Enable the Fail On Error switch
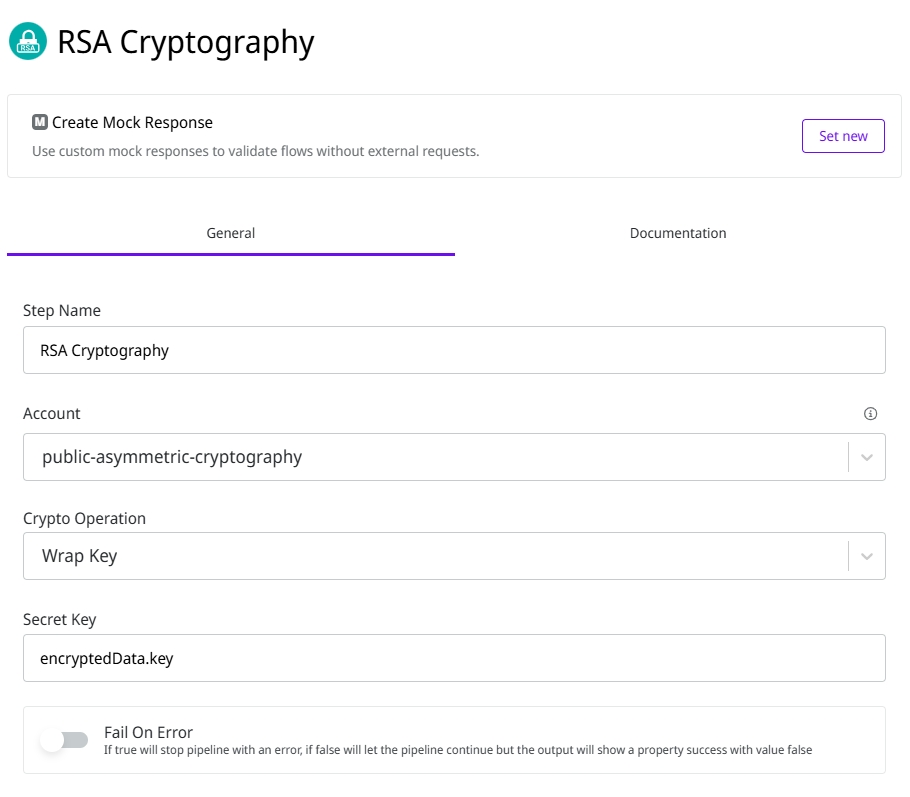This screenshot has width=910, height=797. click(x=64, y=740)
